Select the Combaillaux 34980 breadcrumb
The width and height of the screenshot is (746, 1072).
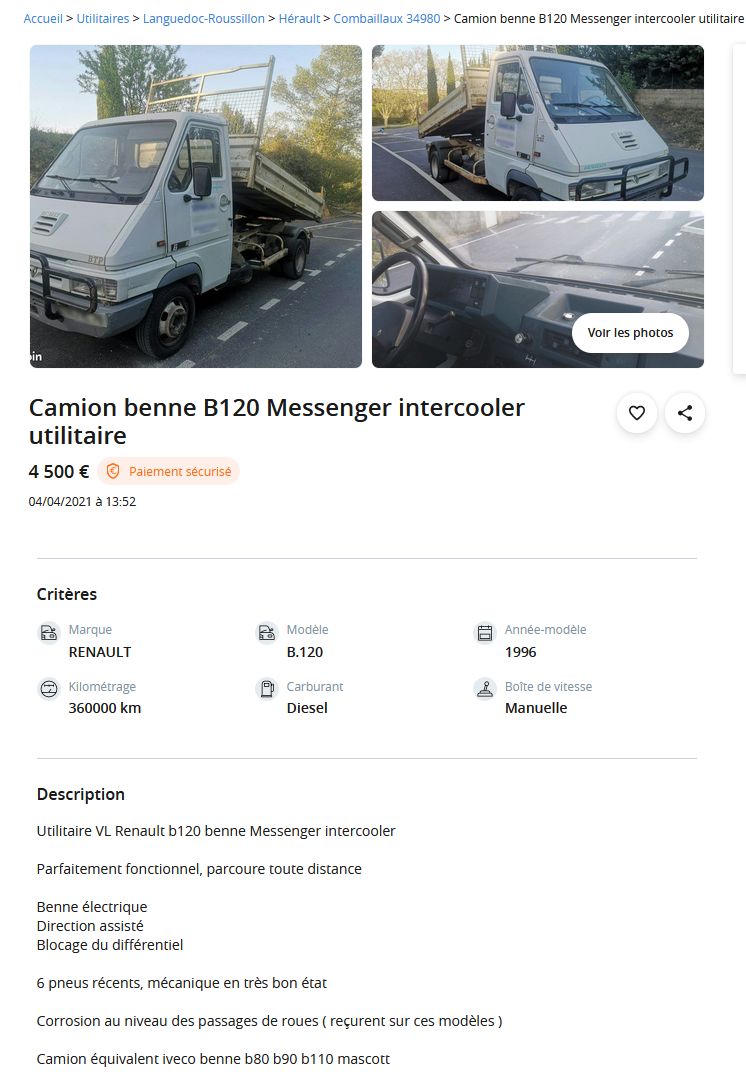coord(386,18)
